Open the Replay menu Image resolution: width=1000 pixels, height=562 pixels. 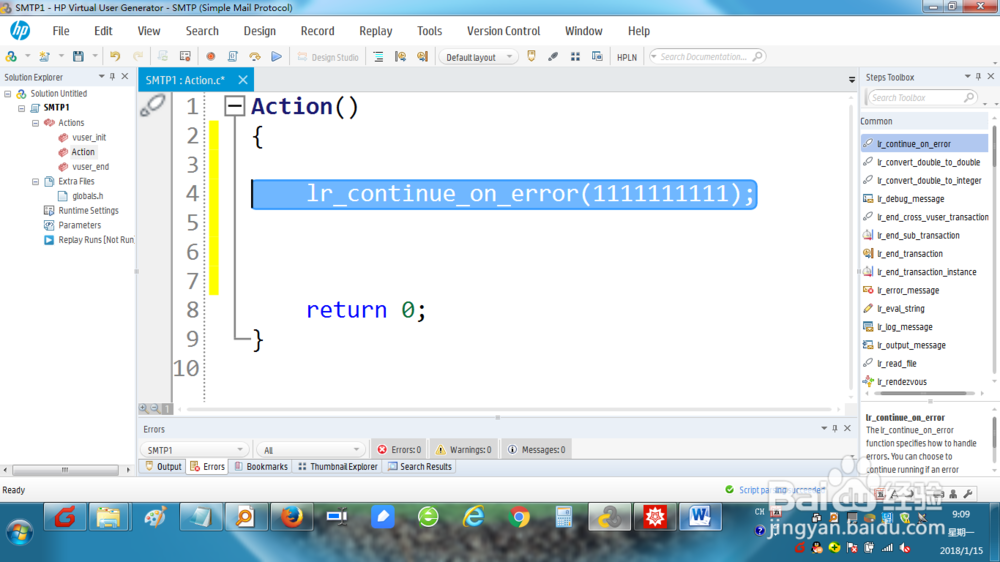pyautogui.click(x=375, y=31)
